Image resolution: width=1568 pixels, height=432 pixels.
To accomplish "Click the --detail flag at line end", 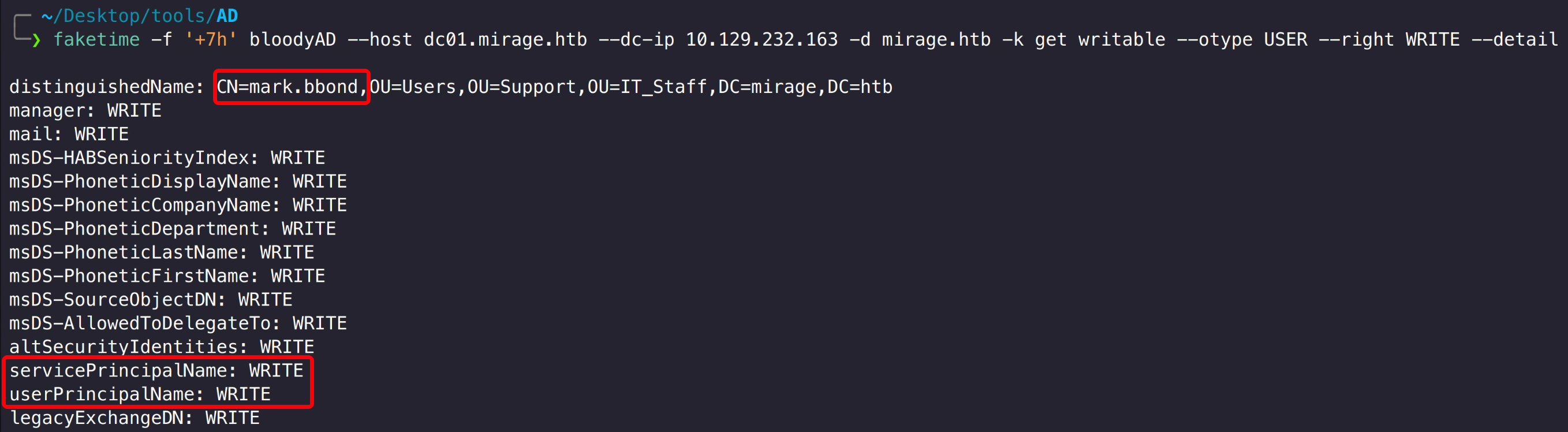I will [1514, 40].
